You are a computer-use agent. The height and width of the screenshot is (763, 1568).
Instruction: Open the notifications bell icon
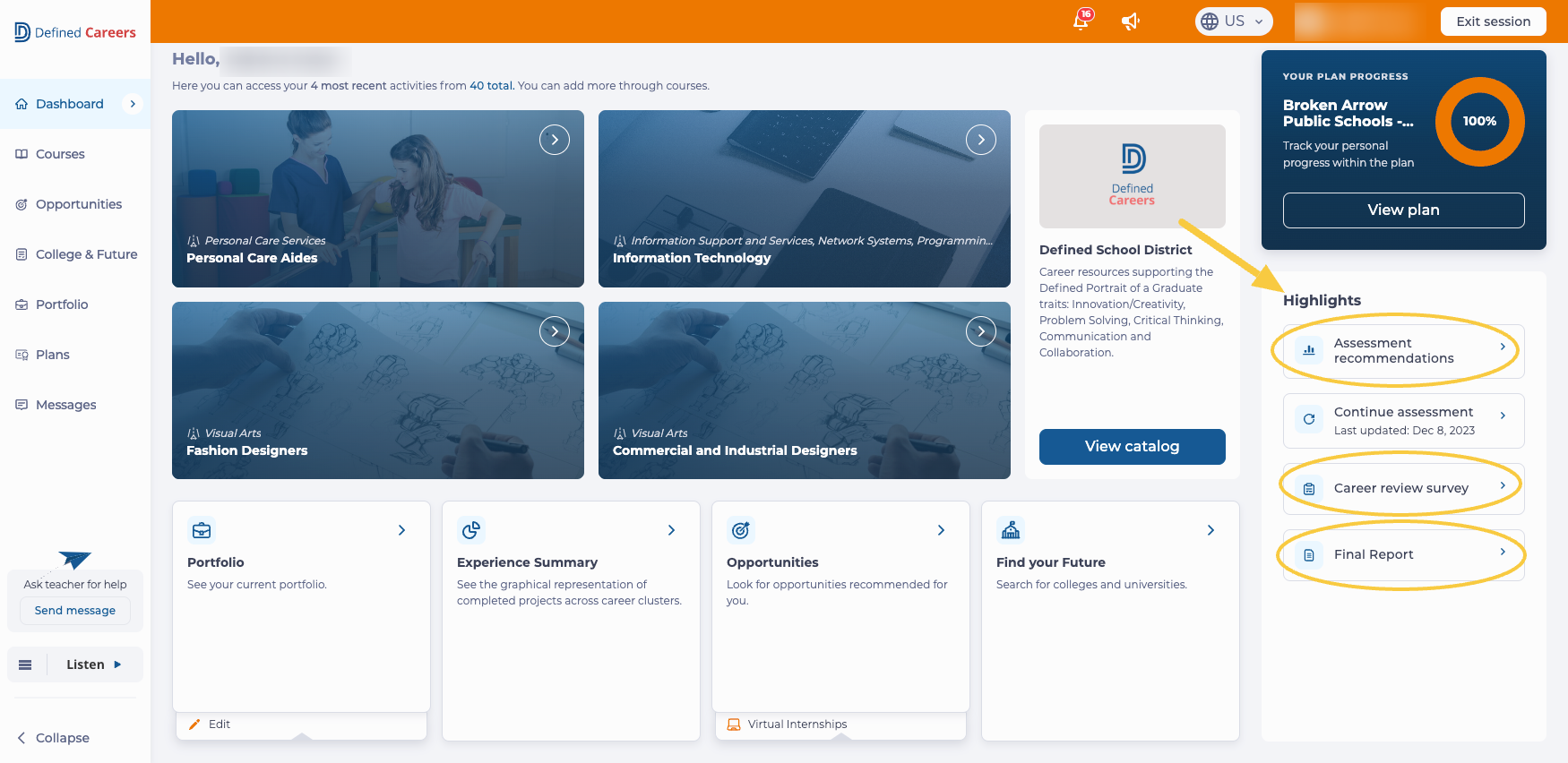pos(1081,21)
